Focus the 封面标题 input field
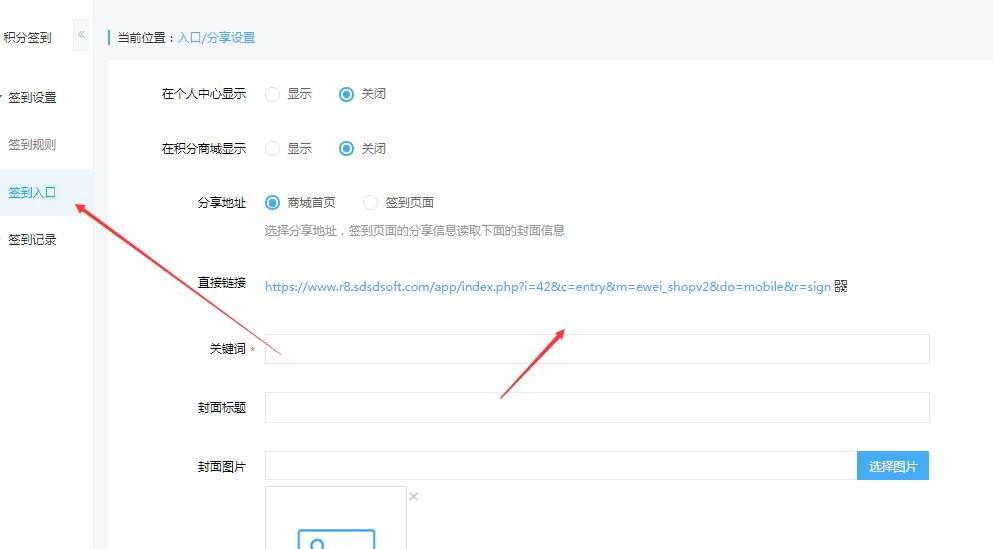993x549 pixels. tap(597, 407)
